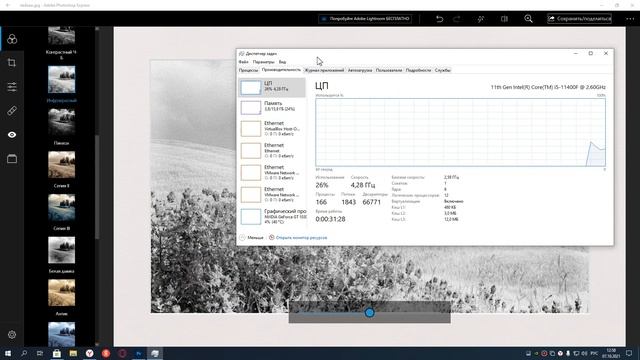Apply the Antique look thumbnail
Viewport: 640px width, 360px height.
tap(61, 293)
